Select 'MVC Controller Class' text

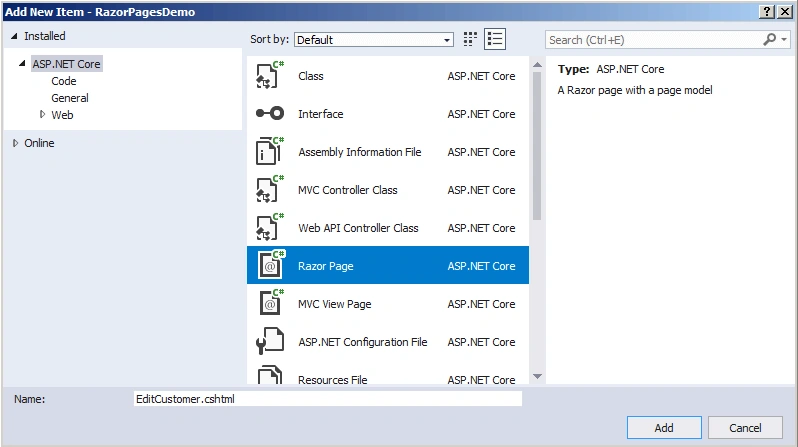[348, 190]
